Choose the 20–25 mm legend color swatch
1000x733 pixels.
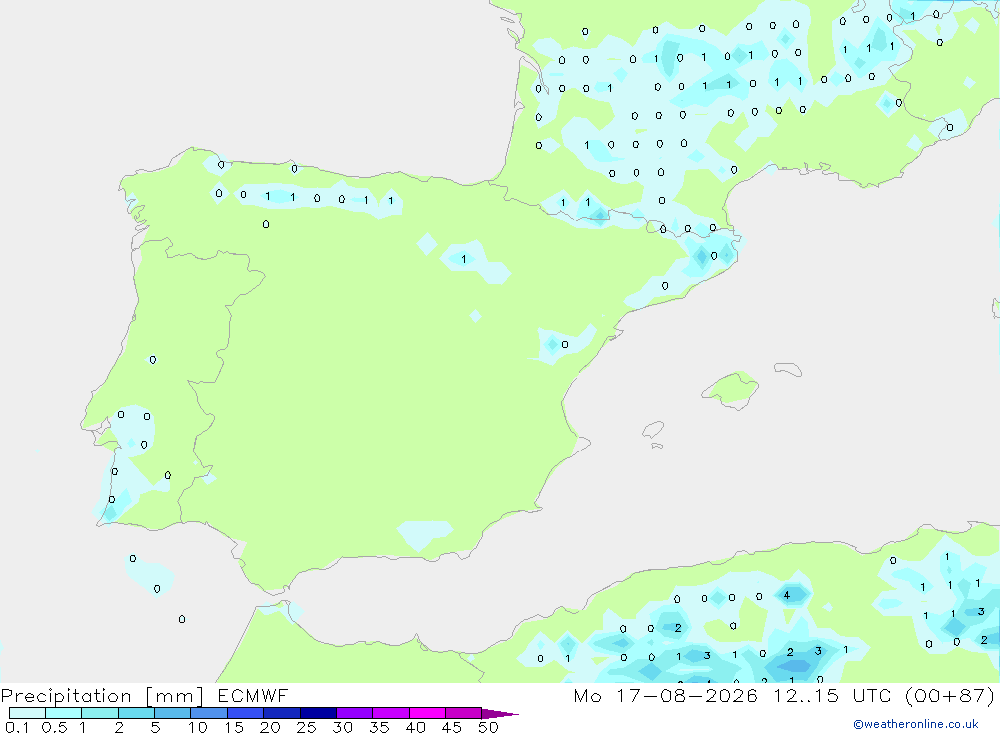(282, 713)
